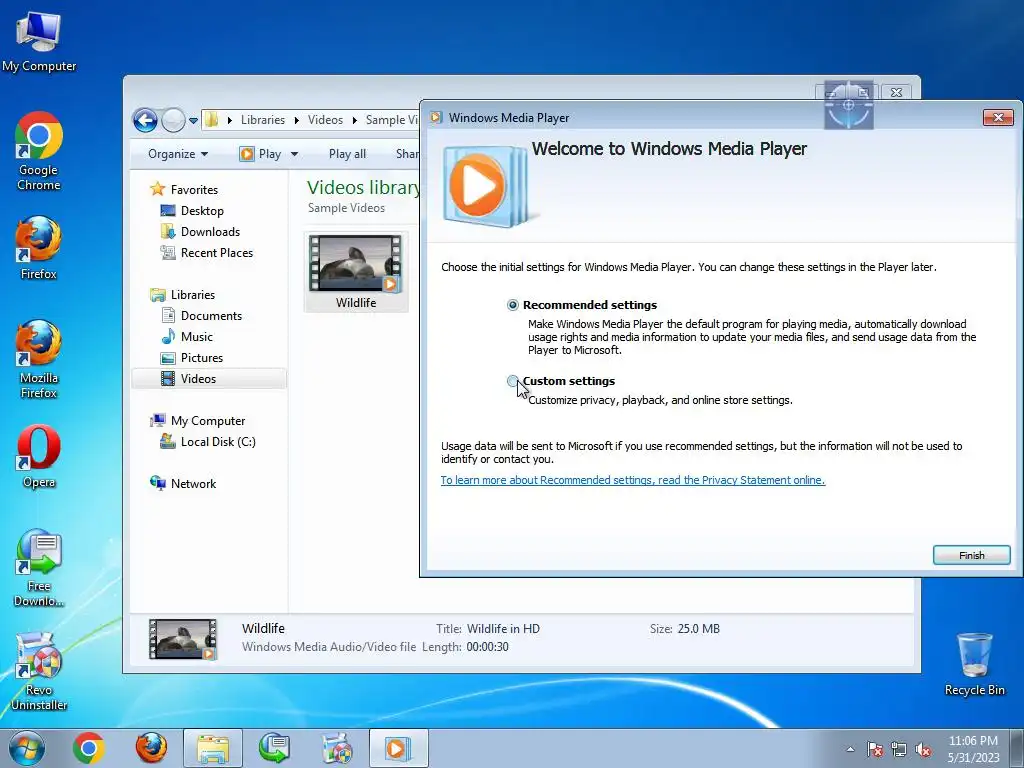Launch Firefox from the taskbar
Image resolution: width=1024 pixels, height=768 pixels.
click(151, 748)
